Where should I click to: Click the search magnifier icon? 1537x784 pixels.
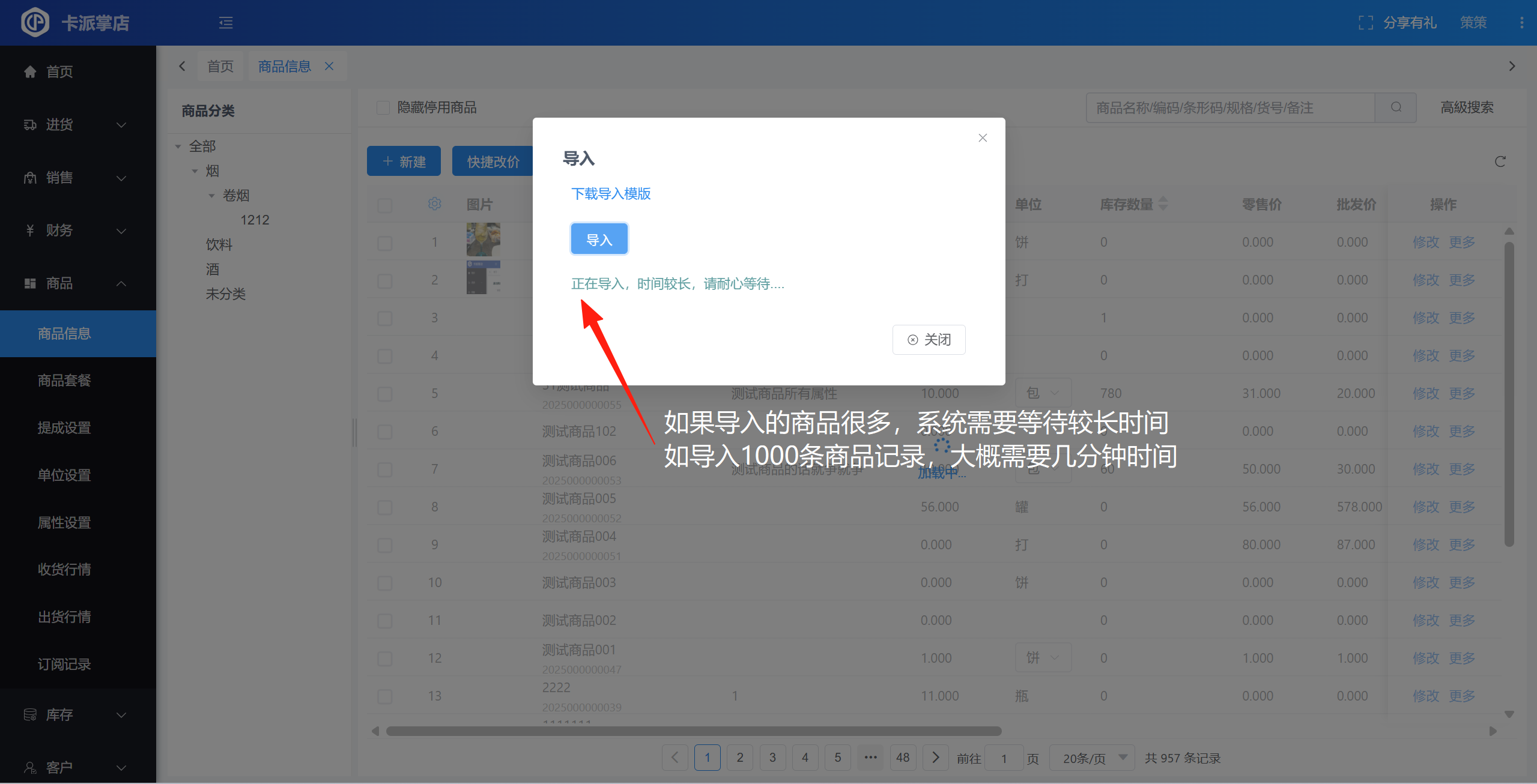tap(1396, 107)
